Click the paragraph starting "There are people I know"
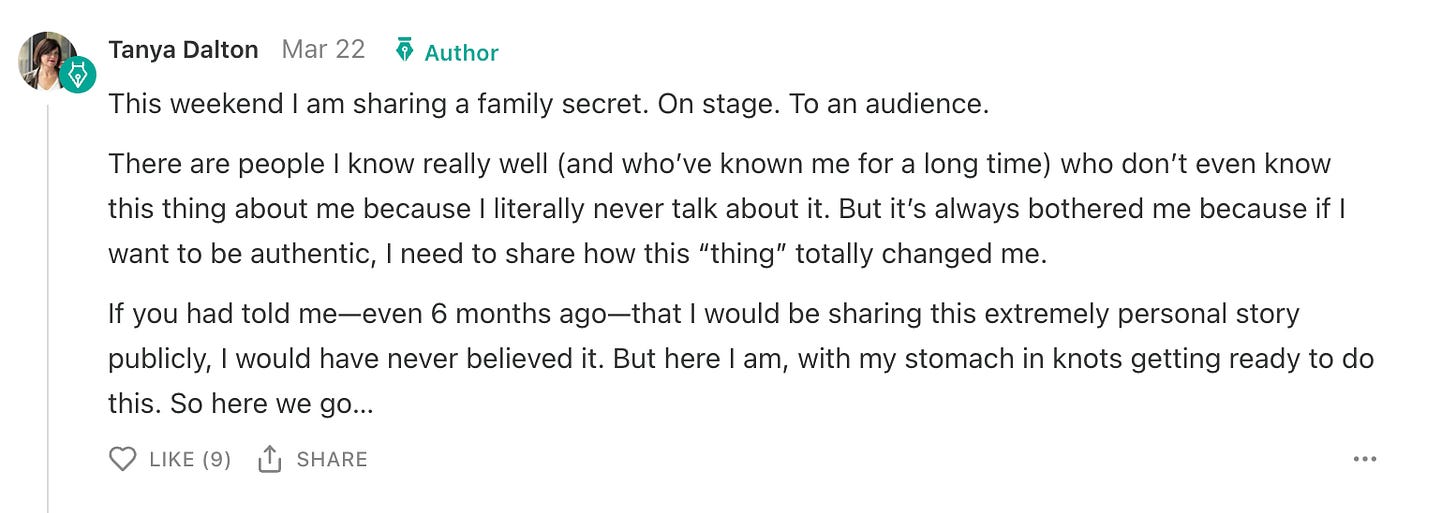 tap(719, 208)
